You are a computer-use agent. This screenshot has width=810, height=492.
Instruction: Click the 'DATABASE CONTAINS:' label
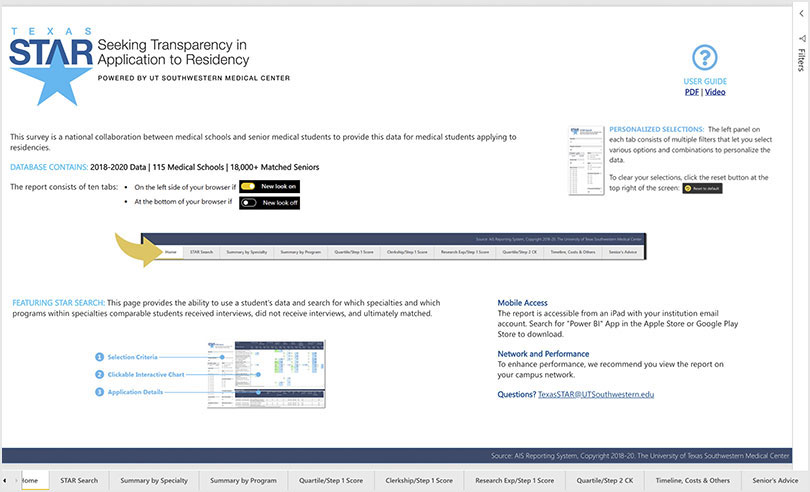49,167
